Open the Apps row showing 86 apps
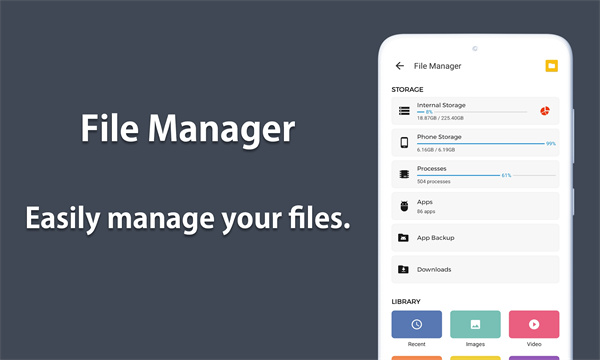The height and width of the screenshot is (360, 600). (x=475, y=206)
